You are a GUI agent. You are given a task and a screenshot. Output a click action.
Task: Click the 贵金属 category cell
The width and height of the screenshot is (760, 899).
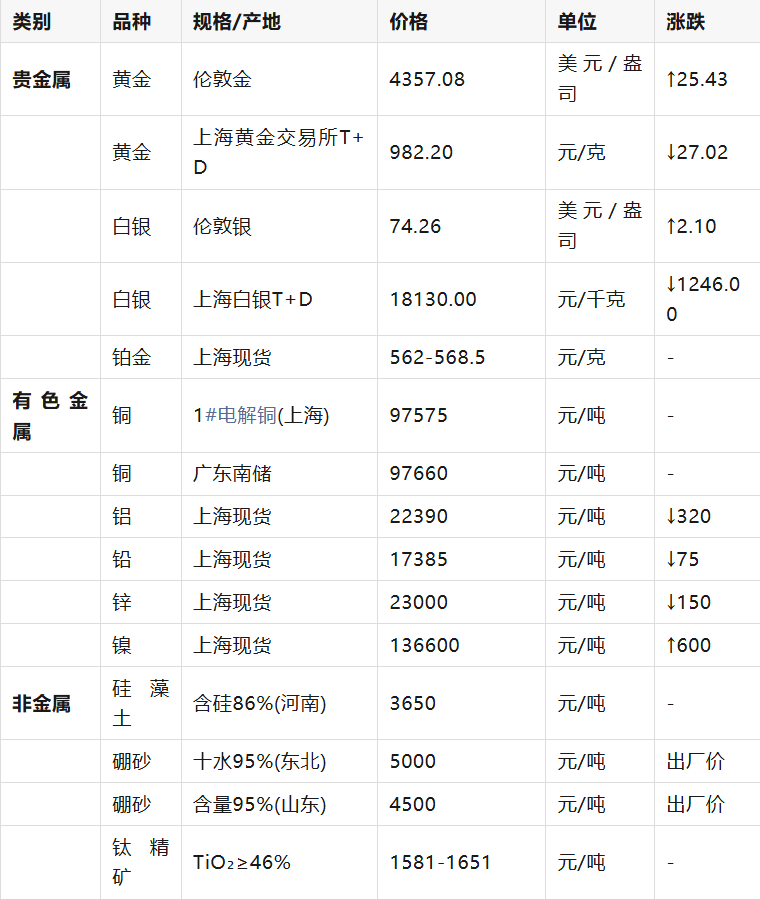click(41, 80)
